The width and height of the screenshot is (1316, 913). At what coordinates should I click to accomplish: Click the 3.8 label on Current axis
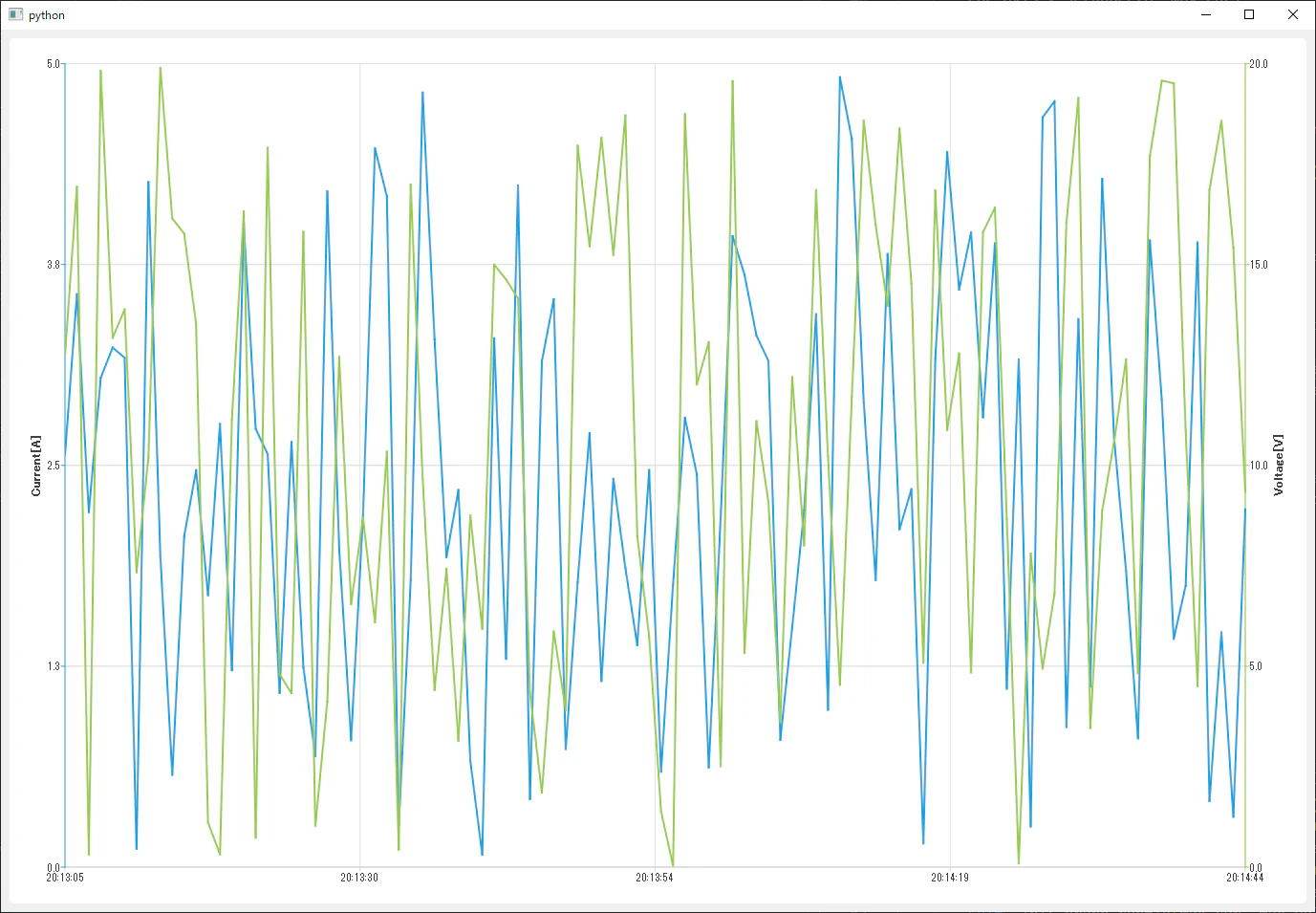(54, 265)
